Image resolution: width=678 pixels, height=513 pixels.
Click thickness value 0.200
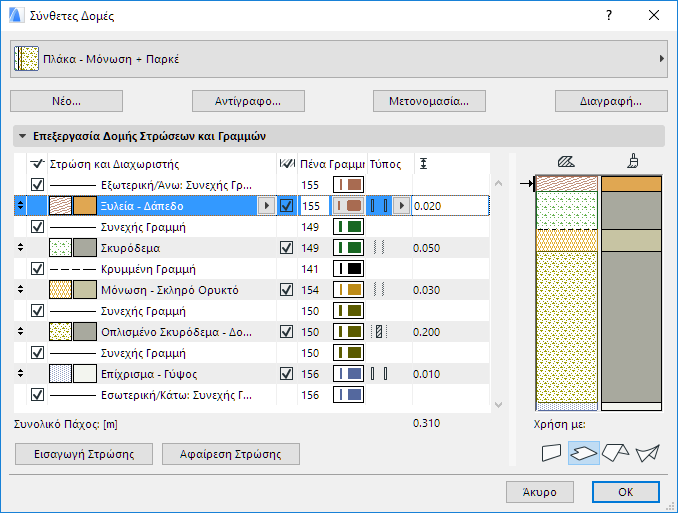[x=426, y=332]
